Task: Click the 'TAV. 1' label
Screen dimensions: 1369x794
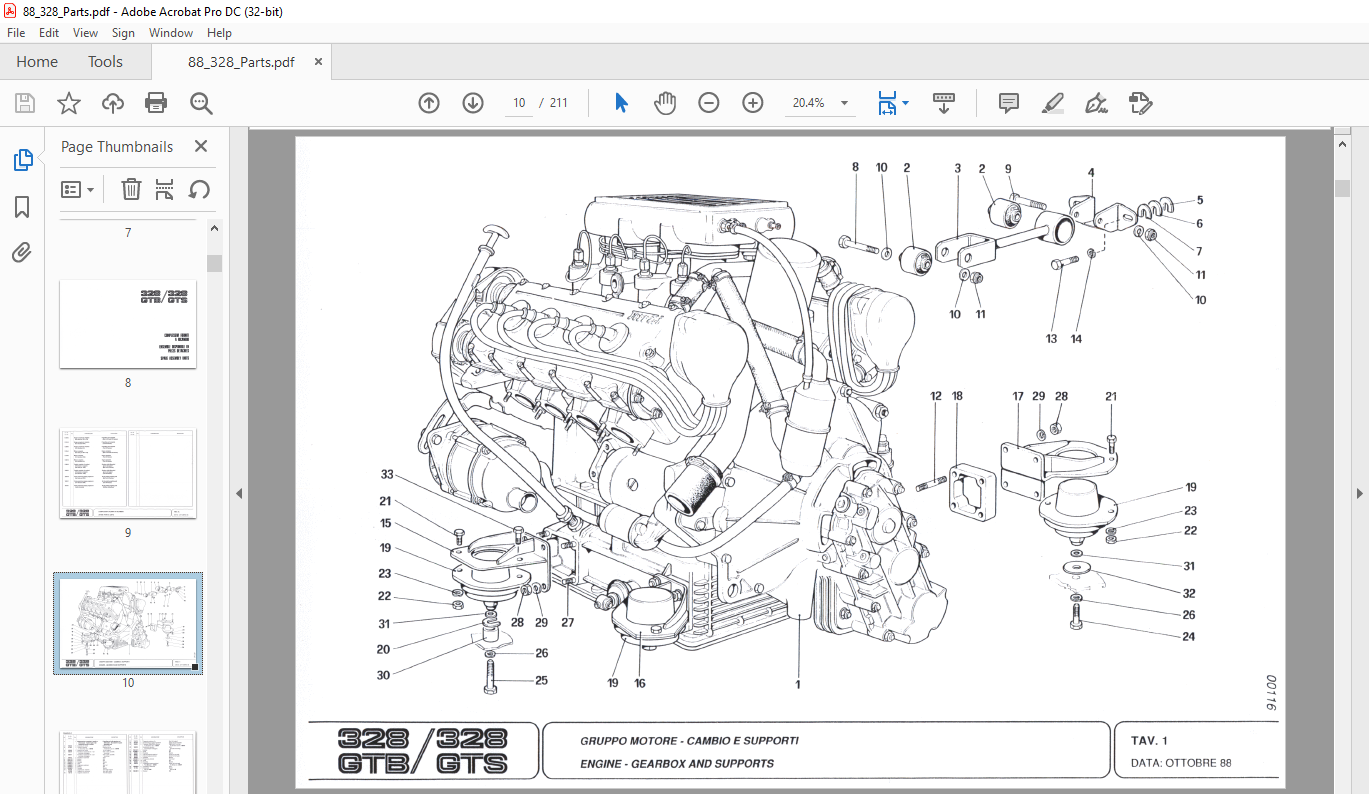Action: coord(1149,741)
